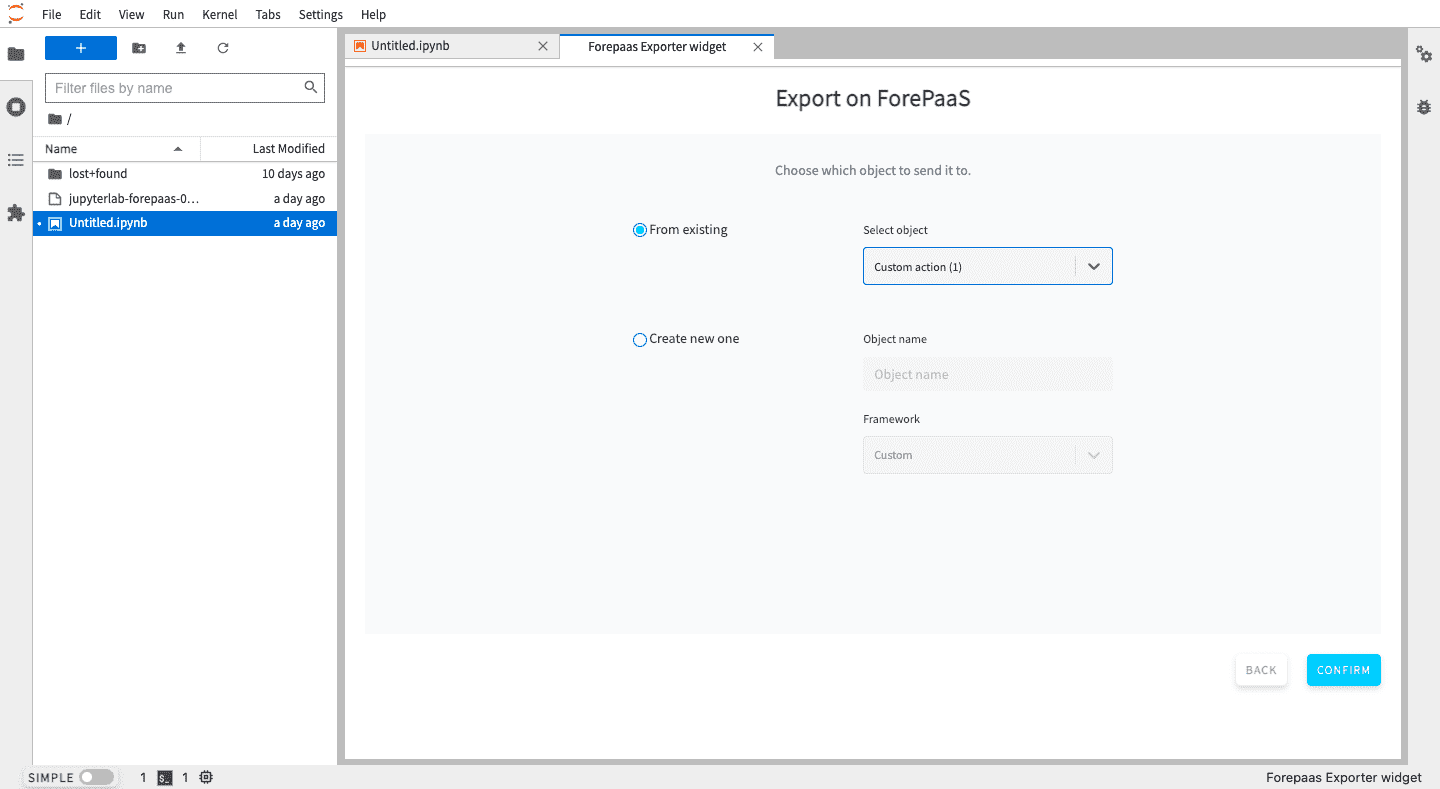Click the New Launcher plus button
The image size is (1440, 789).
(x=81, y=48)
